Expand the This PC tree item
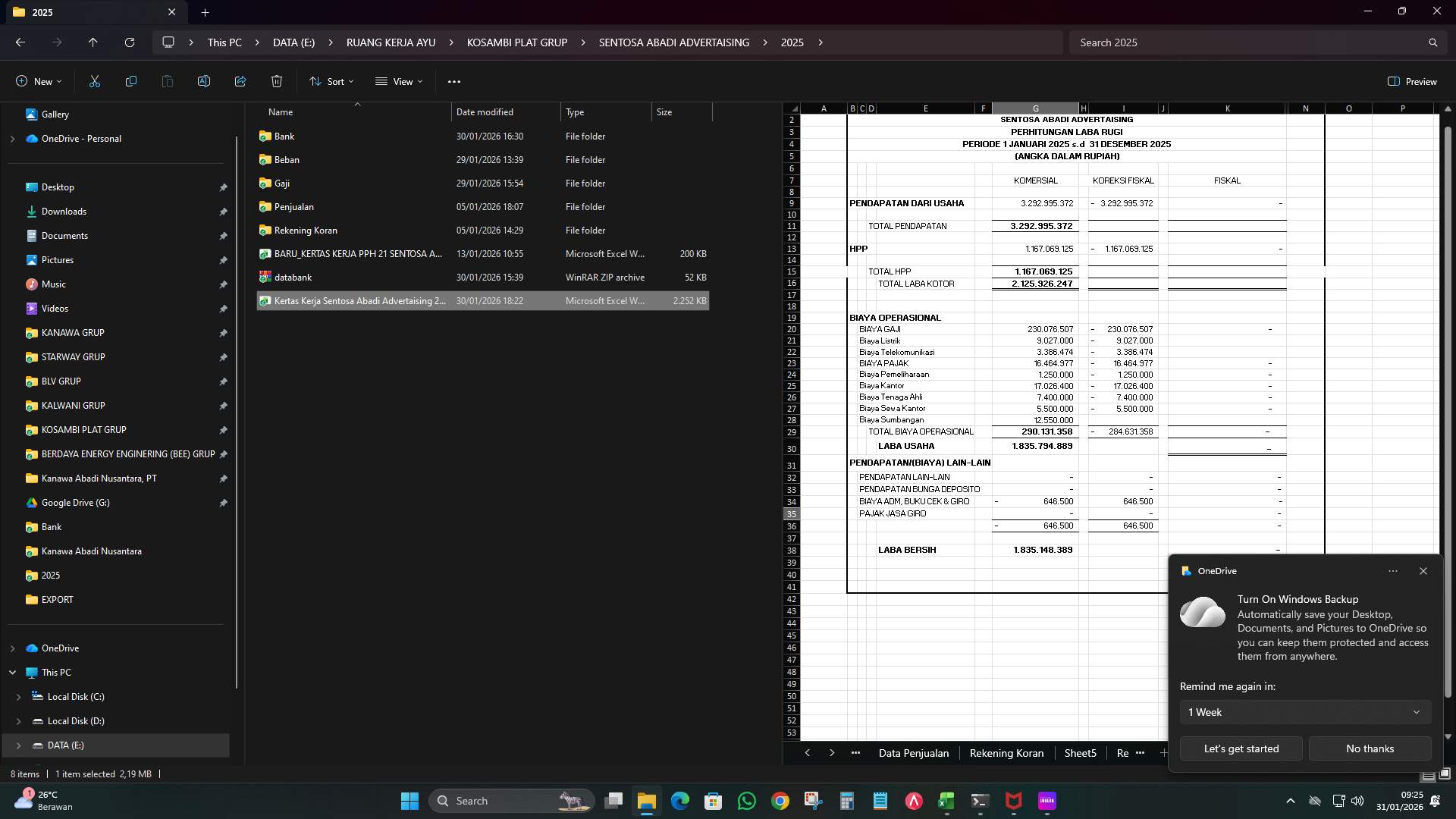The image size is (1456, 819). click(13, 673)
